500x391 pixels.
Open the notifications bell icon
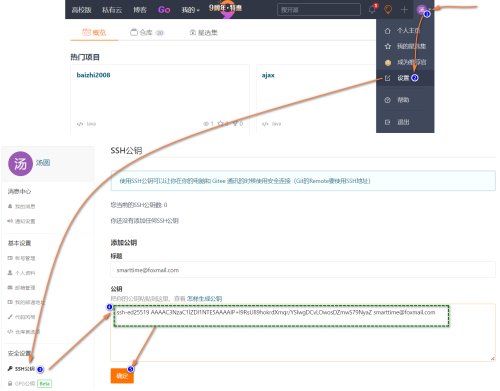(x=372, y=10)
